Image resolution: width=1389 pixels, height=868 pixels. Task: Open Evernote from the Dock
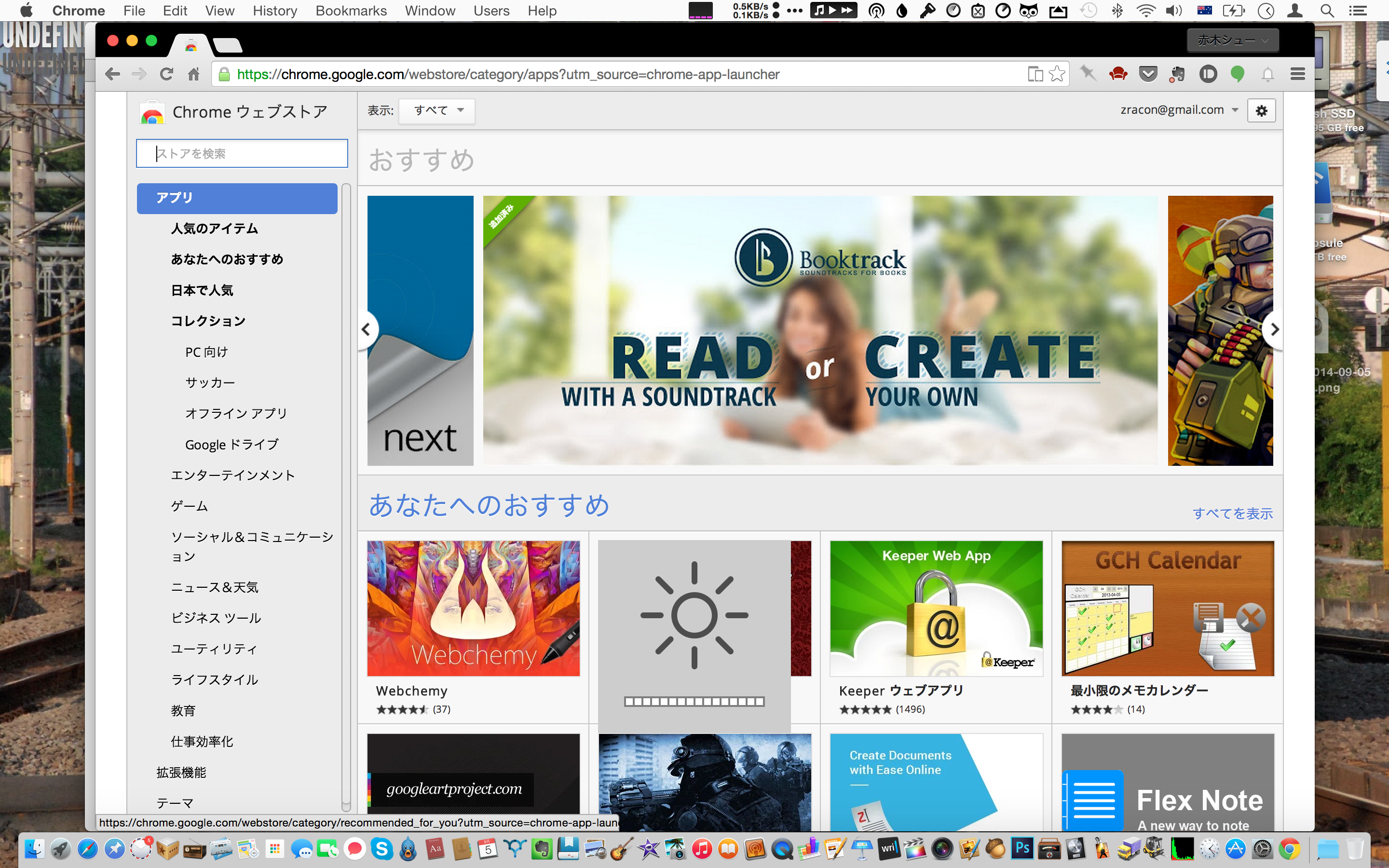tap(542, 849)
